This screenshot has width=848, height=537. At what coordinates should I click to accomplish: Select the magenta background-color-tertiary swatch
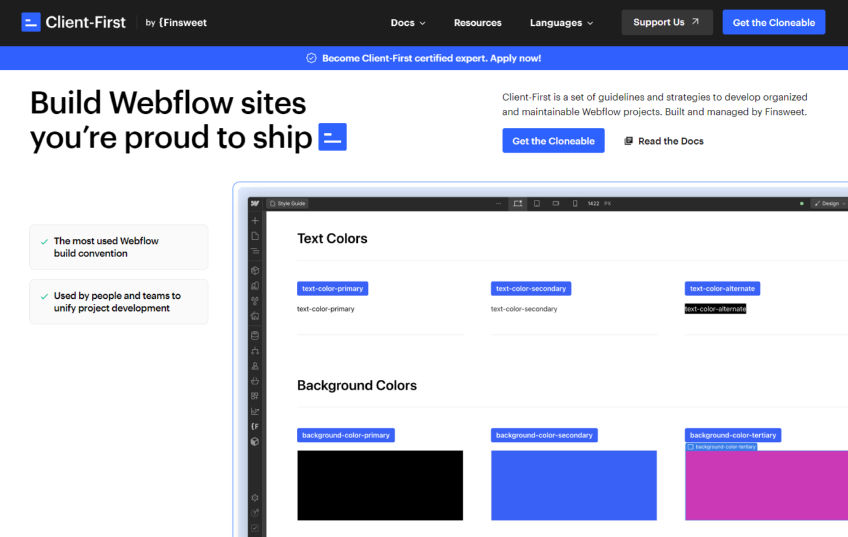pyautogui.click(x=766, y=485)
